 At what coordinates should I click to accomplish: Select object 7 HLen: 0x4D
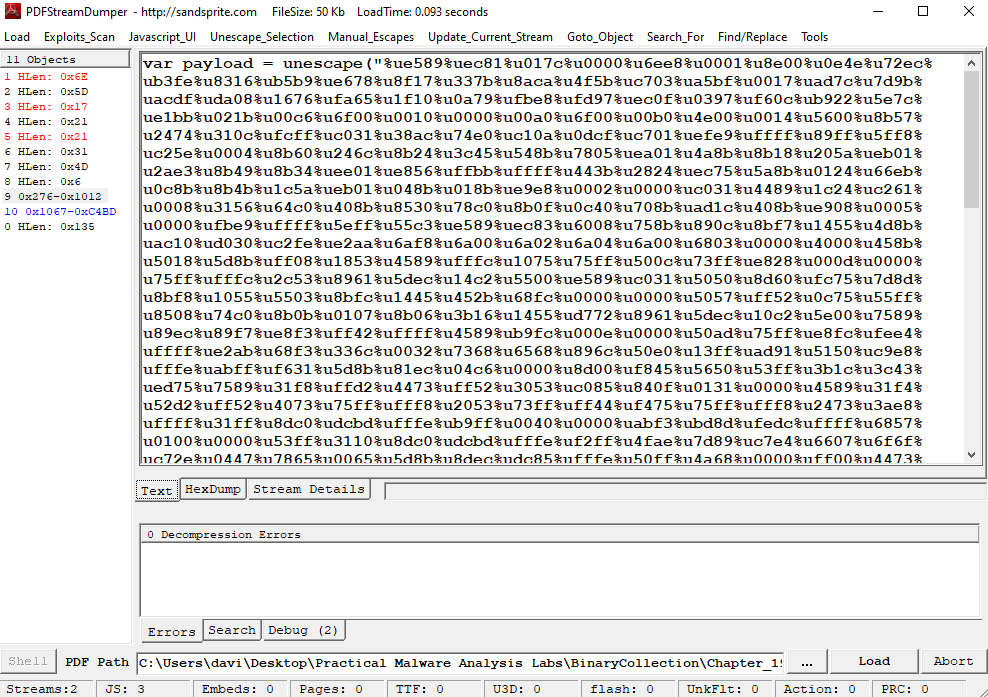(x=46, y=167)
